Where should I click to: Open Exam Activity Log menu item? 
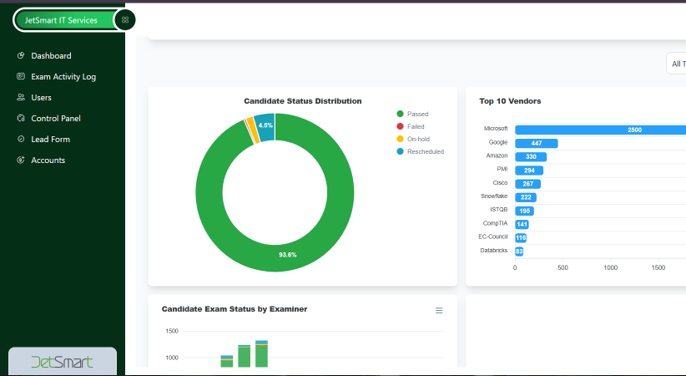point(63,77)
